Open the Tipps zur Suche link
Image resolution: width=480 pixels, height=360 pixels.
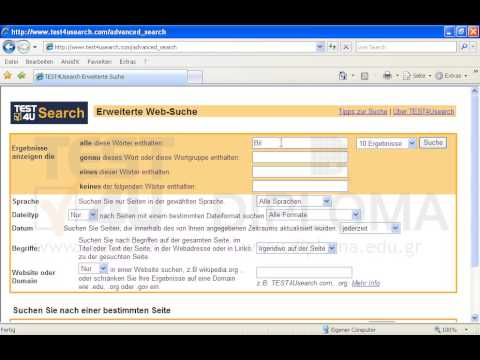(x=363, y=111)
